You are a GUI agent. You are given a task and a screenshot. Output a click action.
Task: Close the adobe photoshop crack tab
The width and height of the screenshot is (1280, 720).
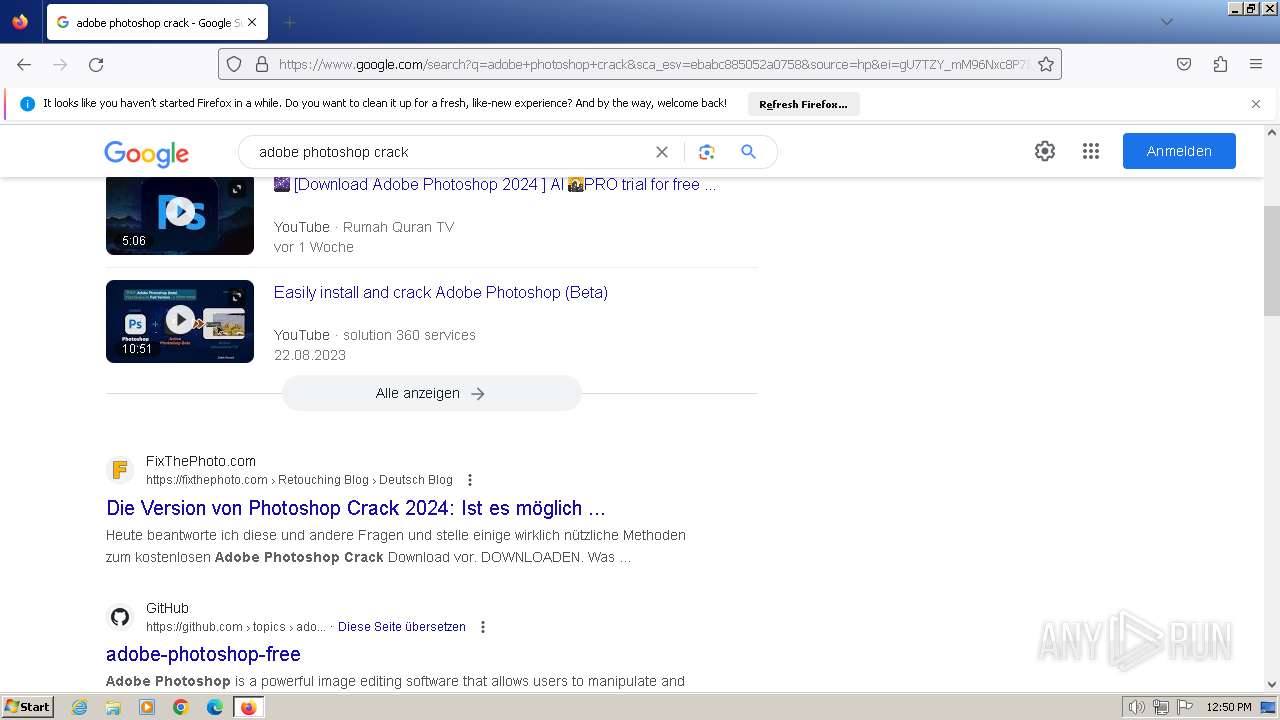(x=252, y=22)
